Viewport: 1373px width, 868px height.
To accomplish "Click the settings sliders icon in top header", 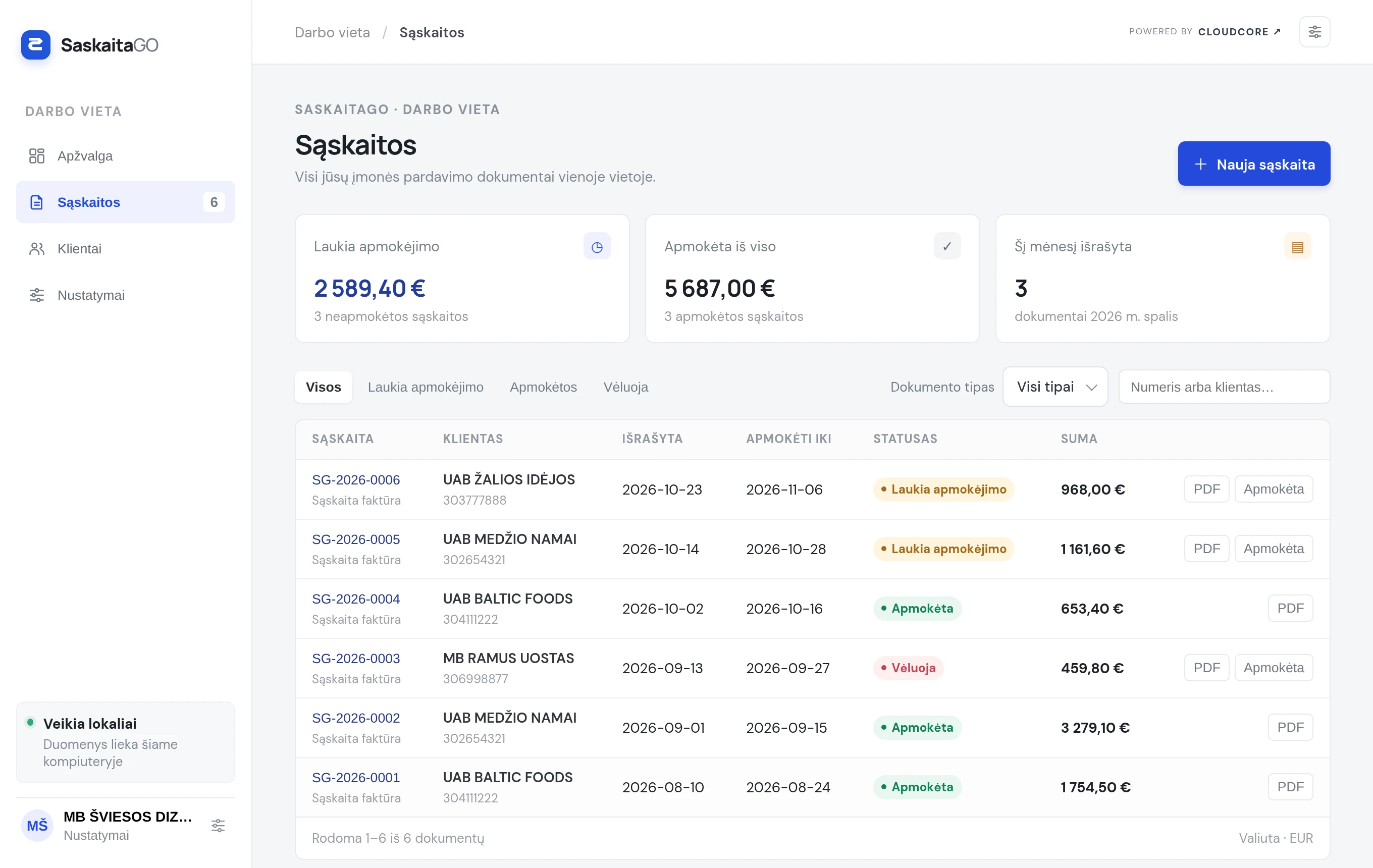I will [1314, 32].
